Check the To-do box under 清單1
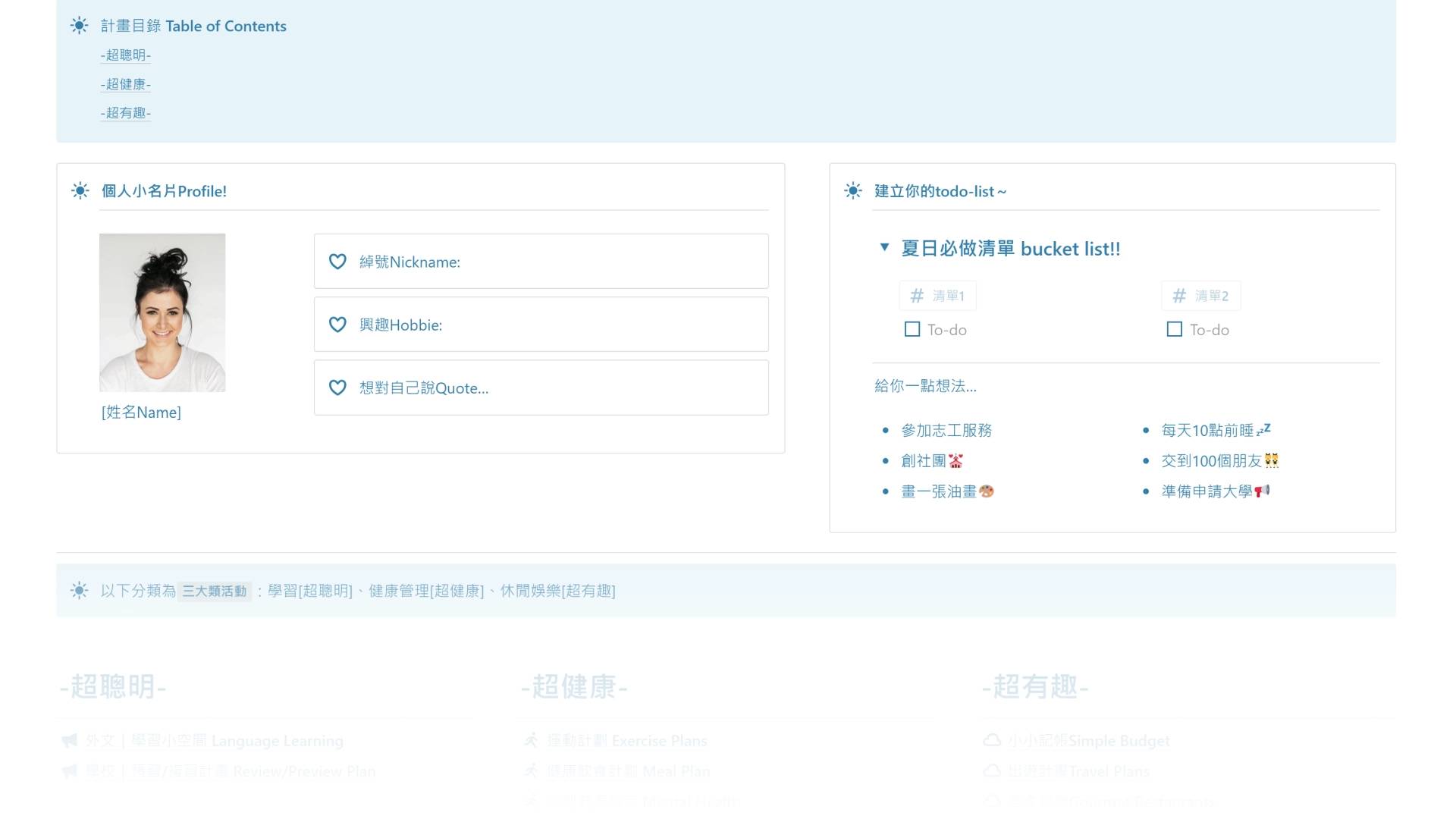Image resolution: width=1456 pixels, height=819 pixels. click(912, 329)
